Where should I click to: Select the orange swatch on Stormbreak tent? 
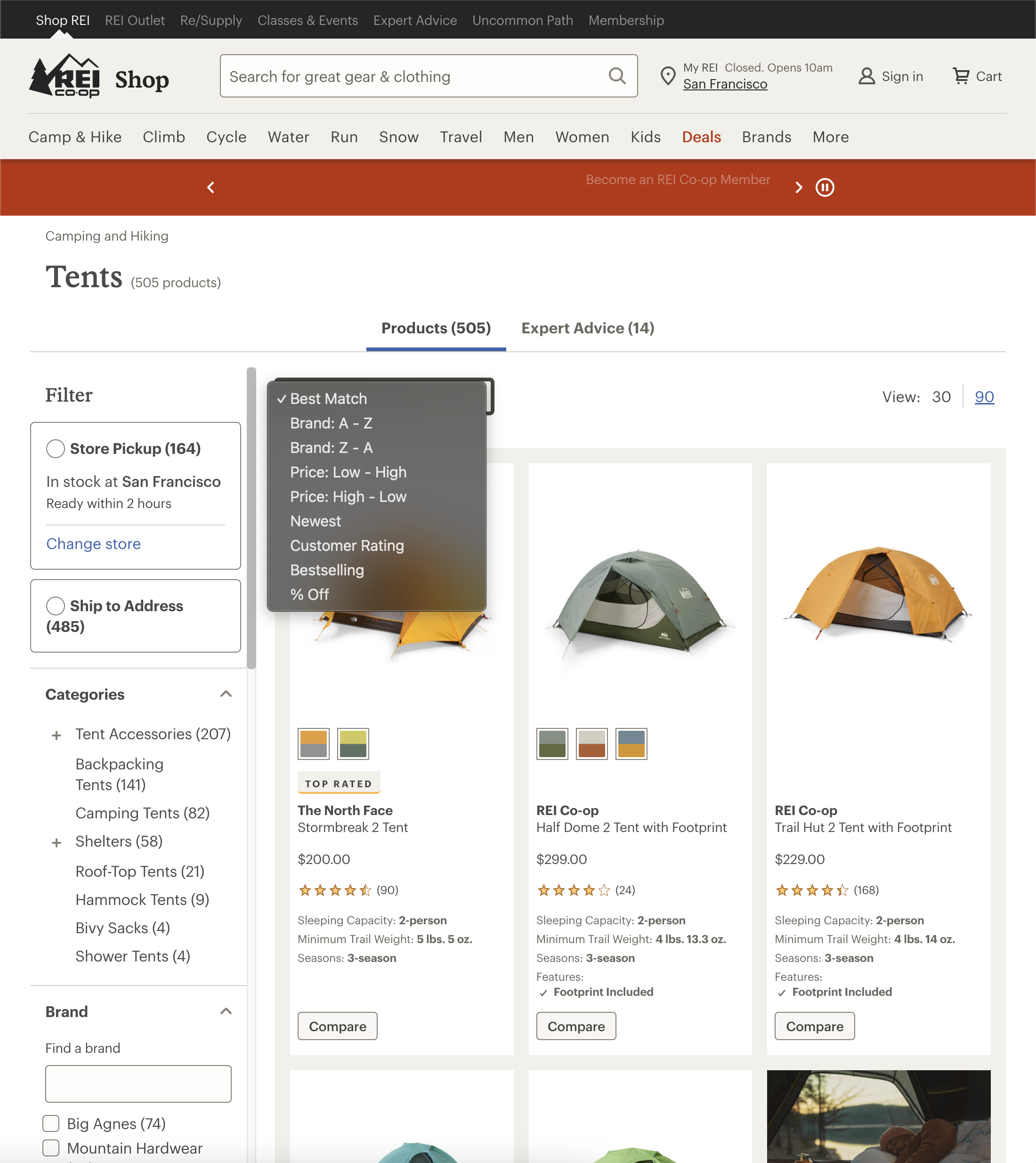click(313, 743)
